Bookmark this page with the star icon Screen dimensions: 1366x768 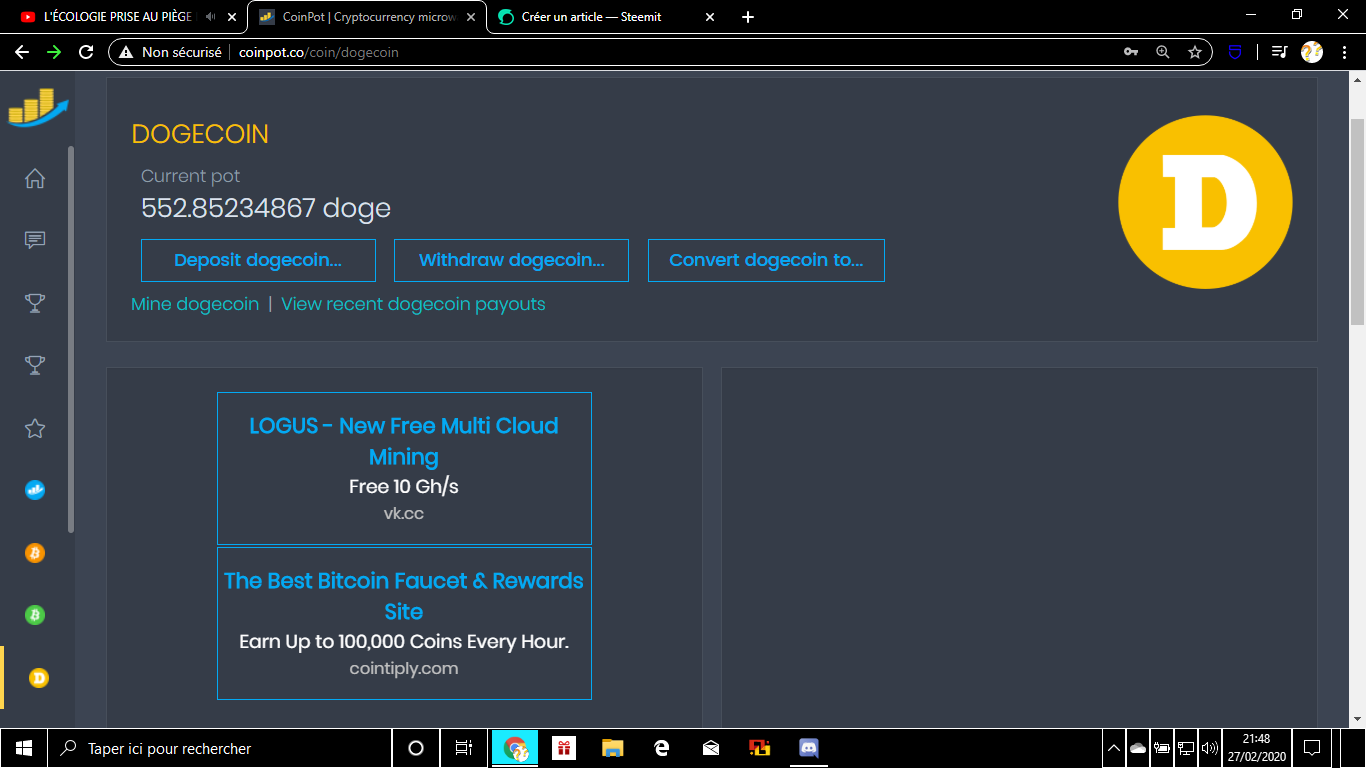[1194, 52]
